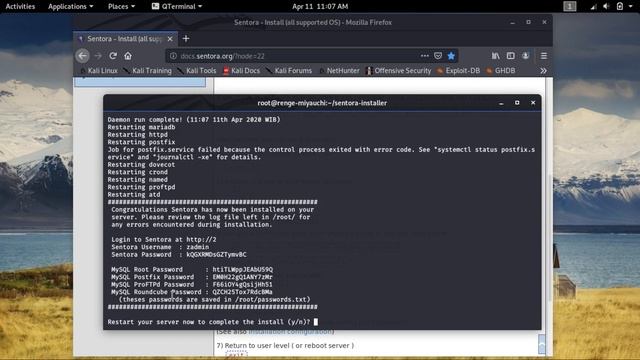Click Firefox page scroll-to-top arrow button
The height and width of the screenshot is (360, 640).
point(542,345)
